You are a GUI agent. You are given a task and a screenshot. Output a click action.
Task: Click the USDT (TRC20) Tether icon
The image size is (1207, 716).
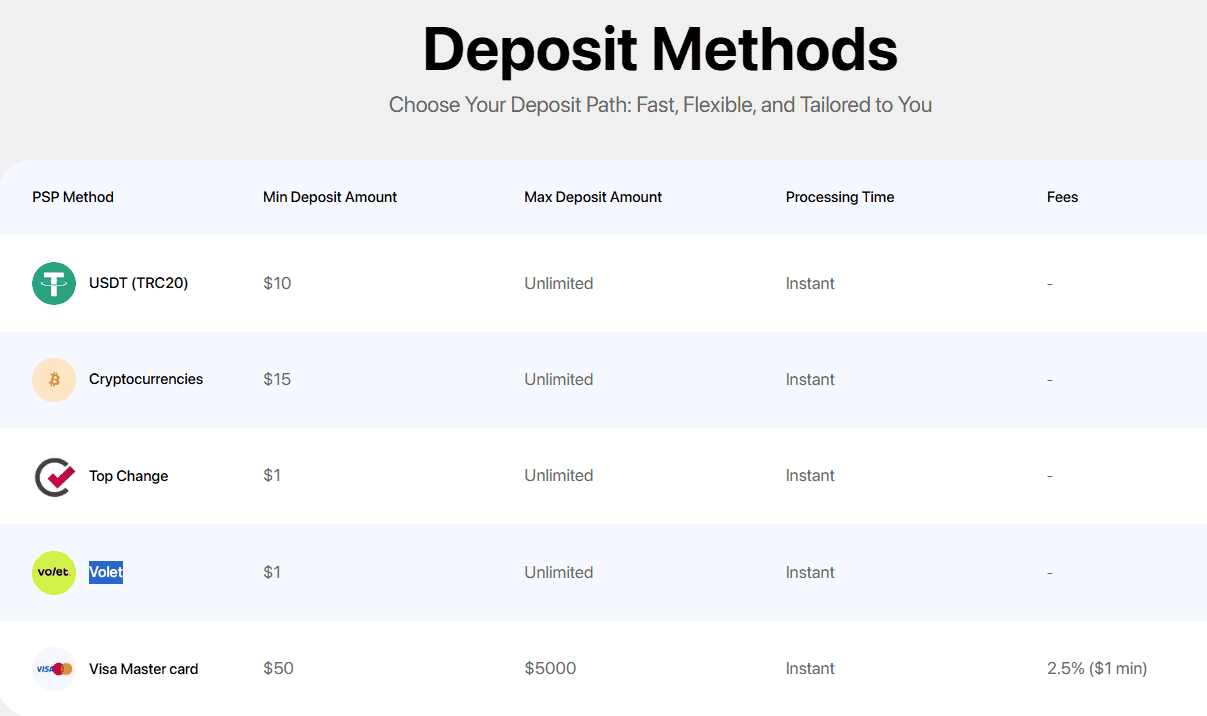(x=53, y=283)
